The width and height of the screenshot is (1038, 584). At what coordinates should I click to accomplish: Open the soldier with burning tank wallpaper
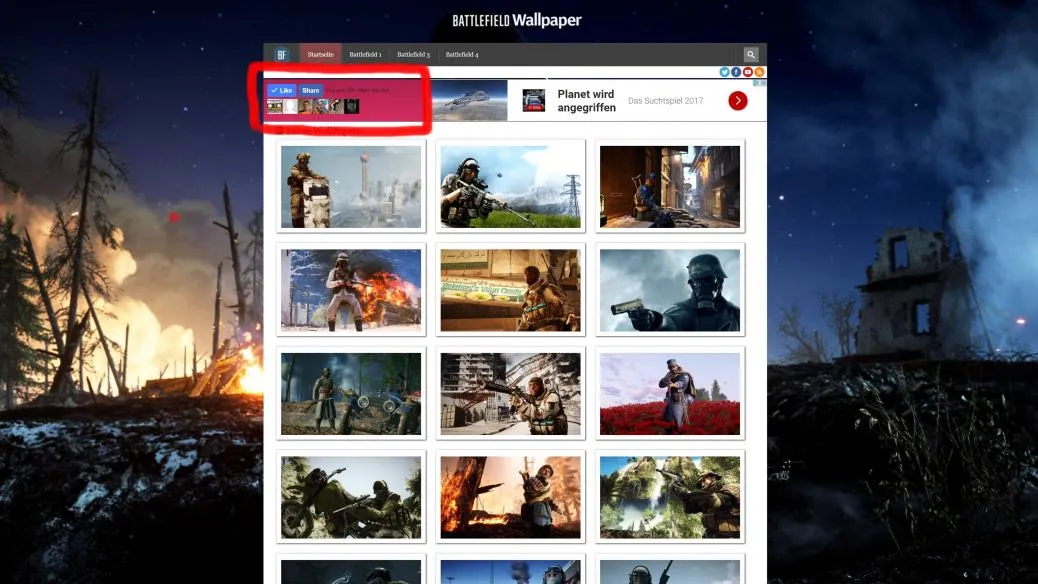[351, 290]
